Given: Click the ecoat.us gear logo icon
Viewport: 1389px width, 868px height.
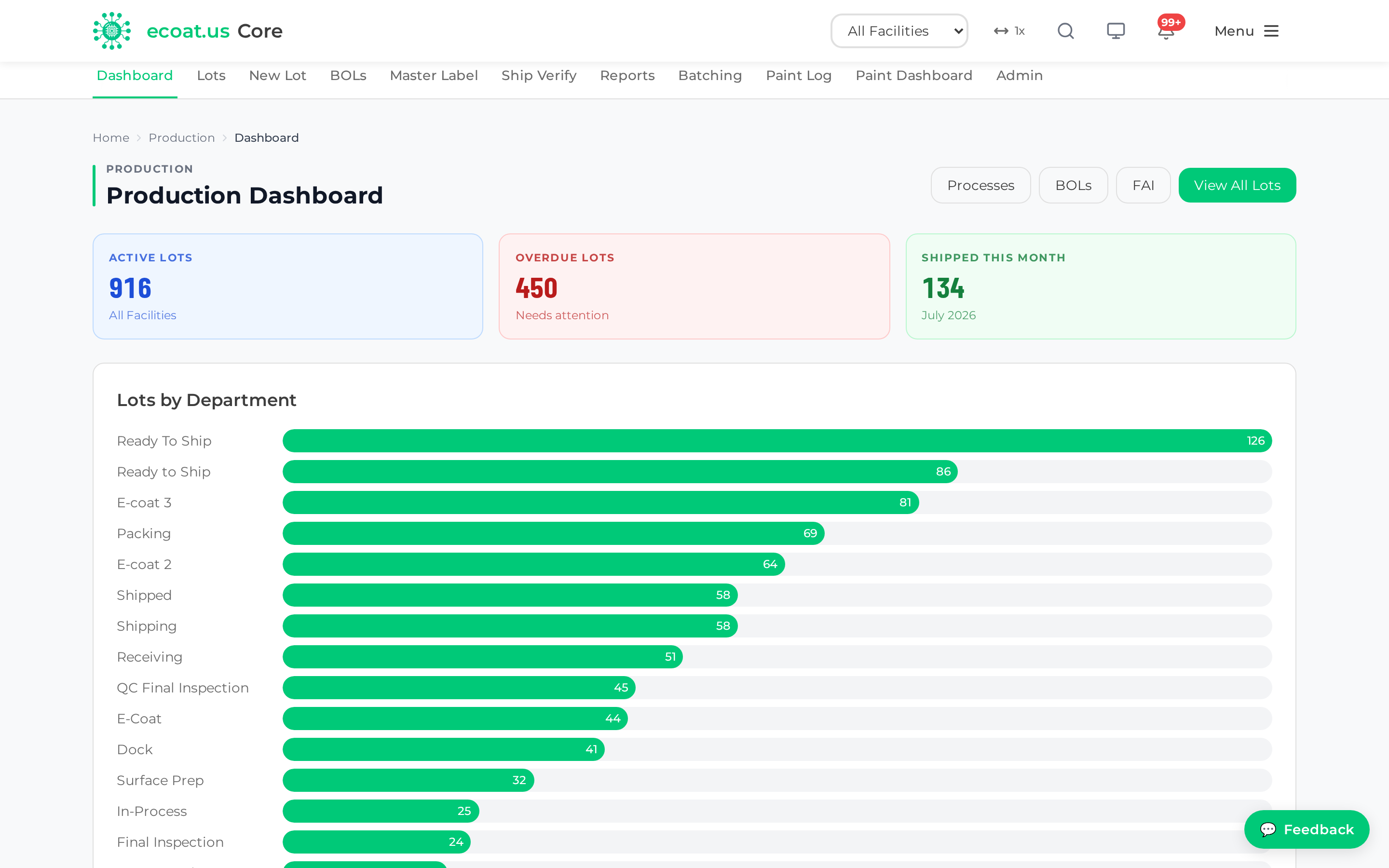Looking at the screenshot, I should pos(112,31).
